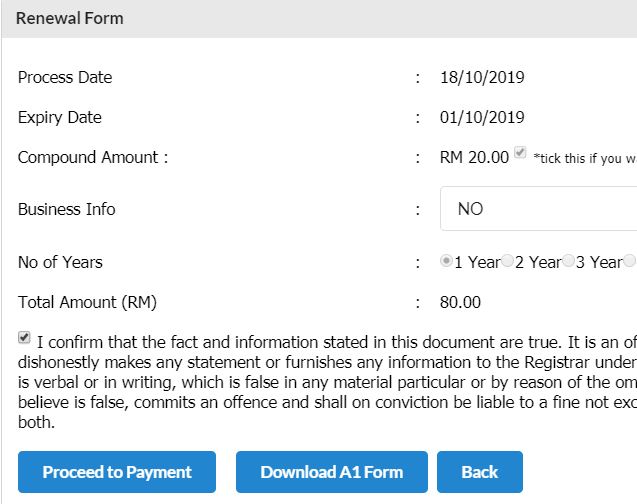This screenshot has height=504, width=637.
Task: Click the process date value 18/10/2019
Action: [482, 77]
